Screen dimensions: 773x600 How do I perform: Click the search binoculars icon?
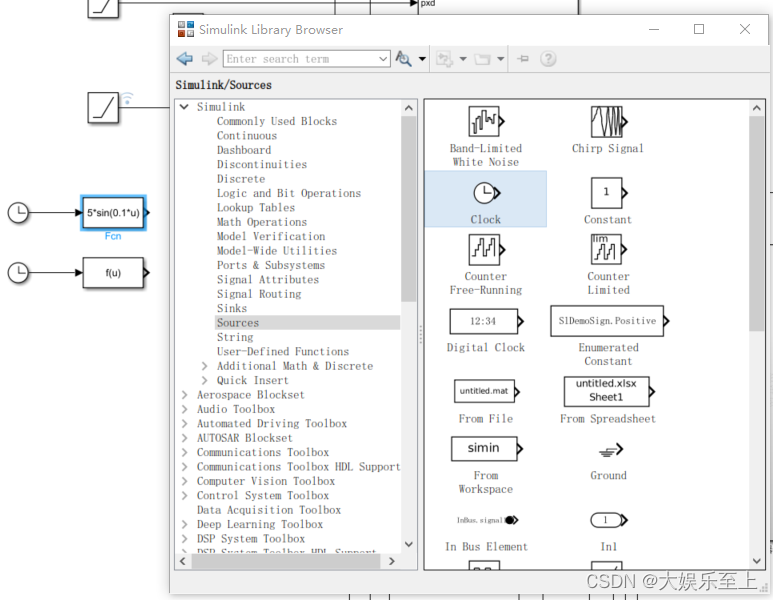tap(403, 59)
